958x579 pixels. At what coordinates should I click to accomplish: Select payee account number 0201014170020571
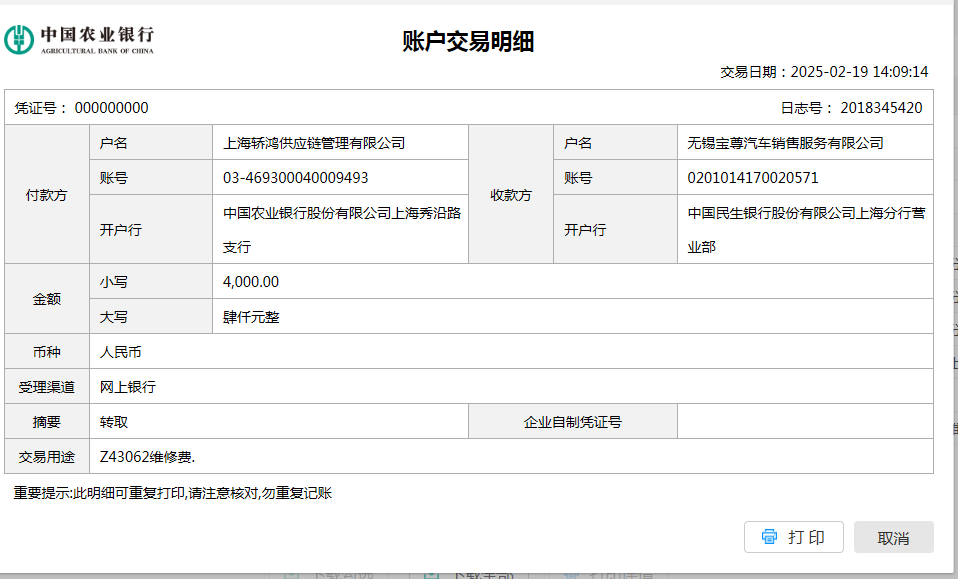(x=753, y=178)
